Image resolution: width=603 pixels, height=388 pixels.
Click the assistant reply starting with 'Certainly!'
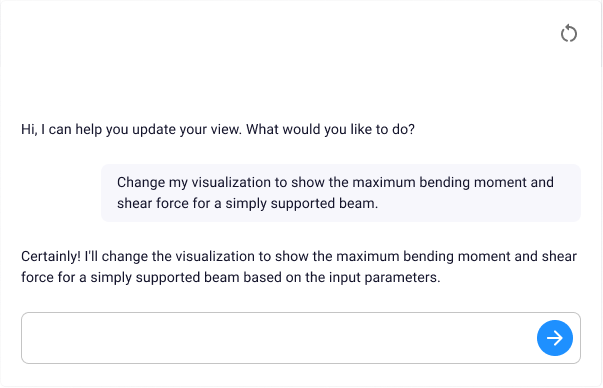(x=299, y=266)
